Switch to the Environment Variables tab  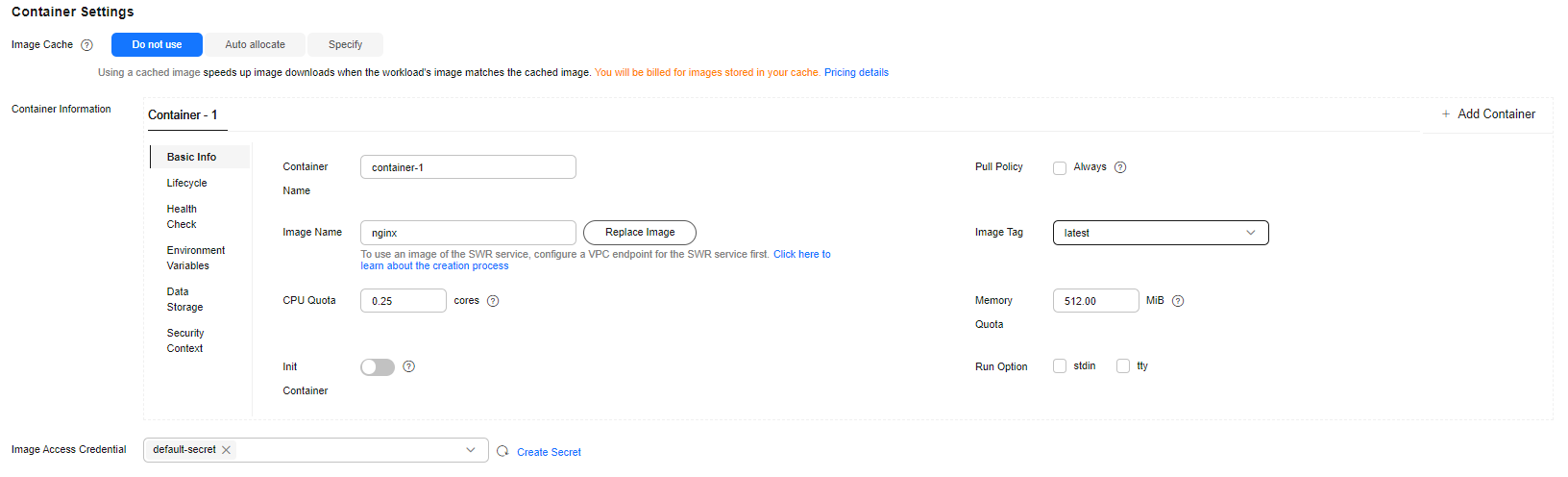(196, 258)
